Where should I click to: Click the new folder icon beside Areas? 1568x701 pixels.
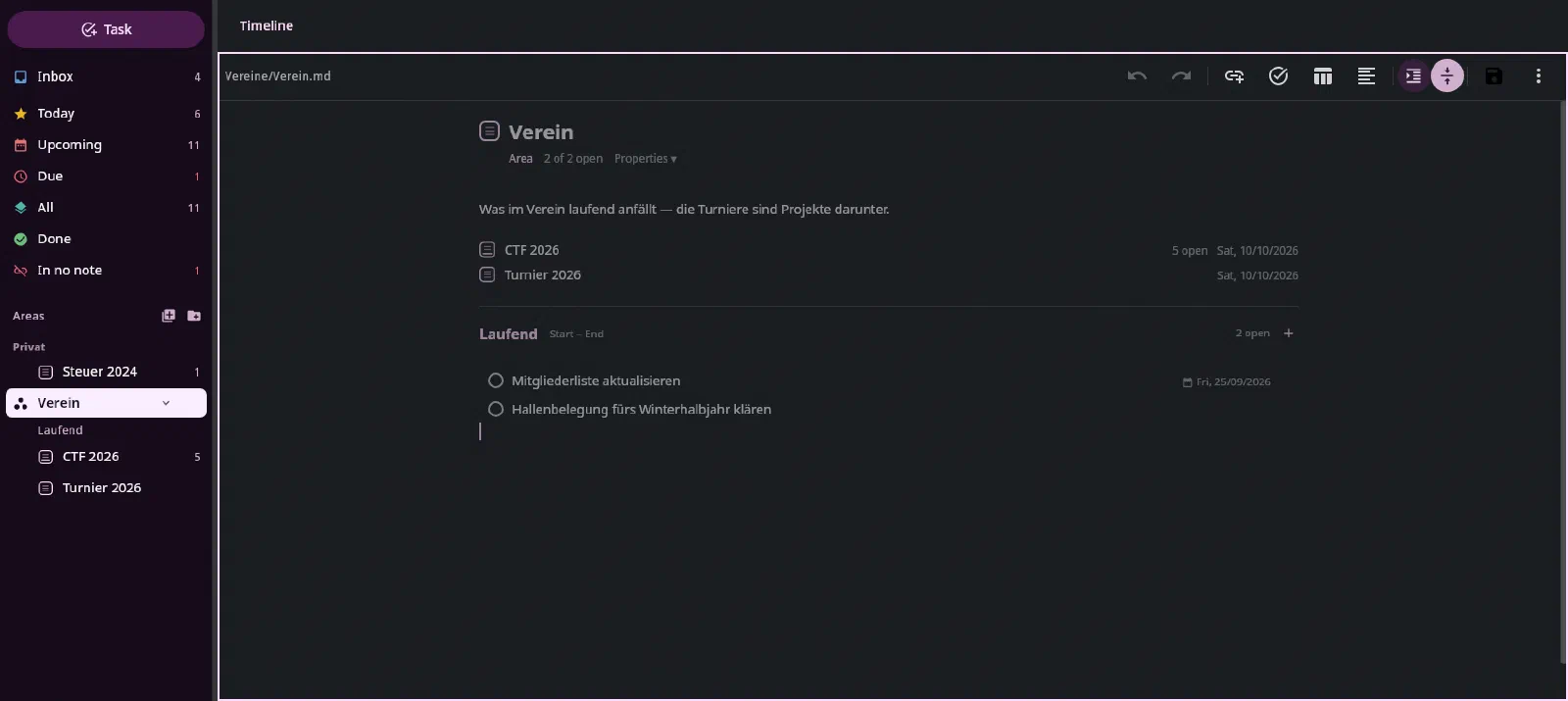point(194,316)
